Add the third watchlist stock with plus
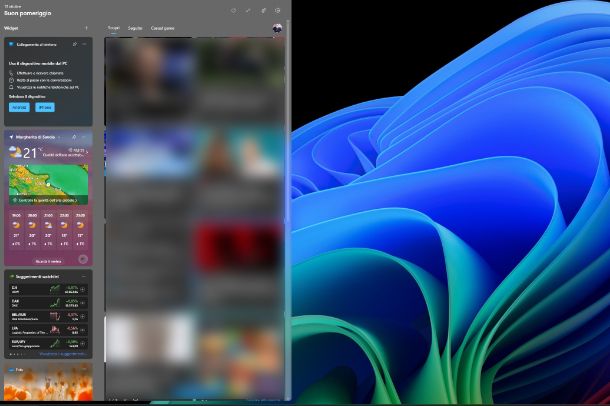Image resolution: width=610 pixels, height=406 pixels. pos(82,317)
